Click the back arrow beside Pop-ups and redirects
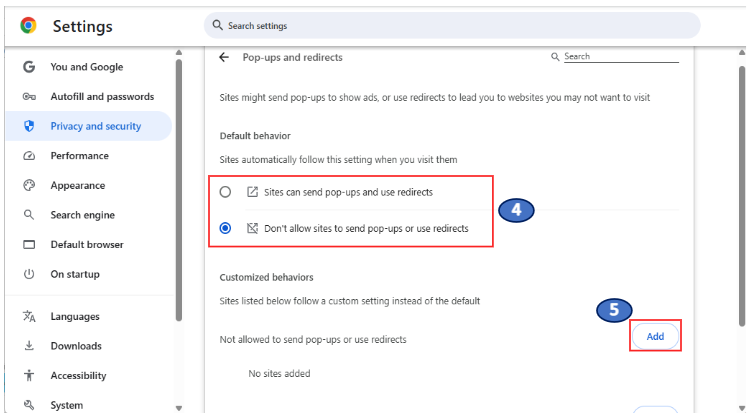 click(x=224, y=57)
